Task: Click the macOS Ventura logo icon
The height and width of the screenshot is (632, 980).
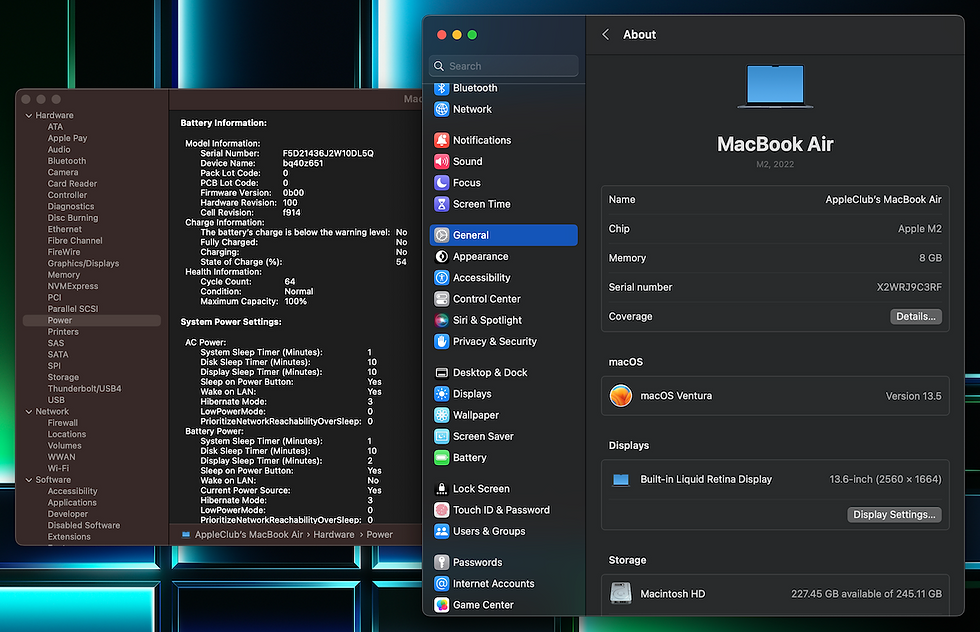Action: (621, 396)
